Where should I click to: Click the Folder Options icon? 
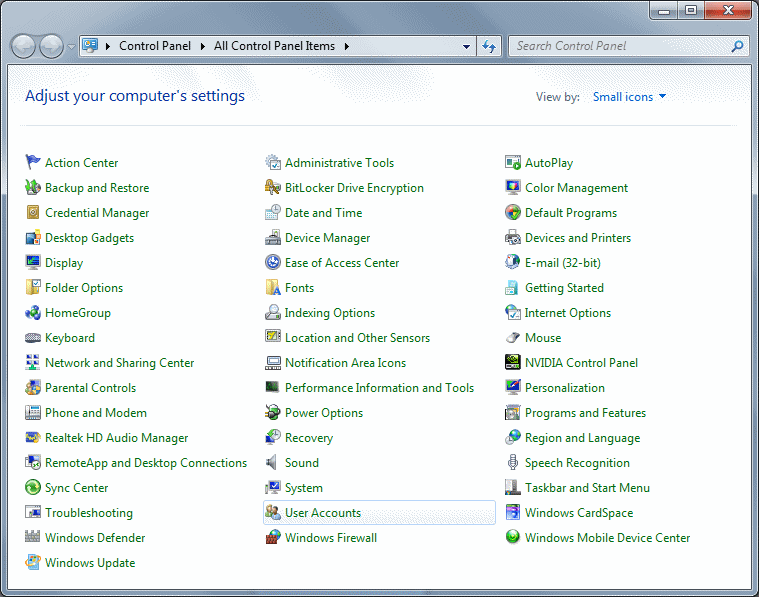[32, 288]
